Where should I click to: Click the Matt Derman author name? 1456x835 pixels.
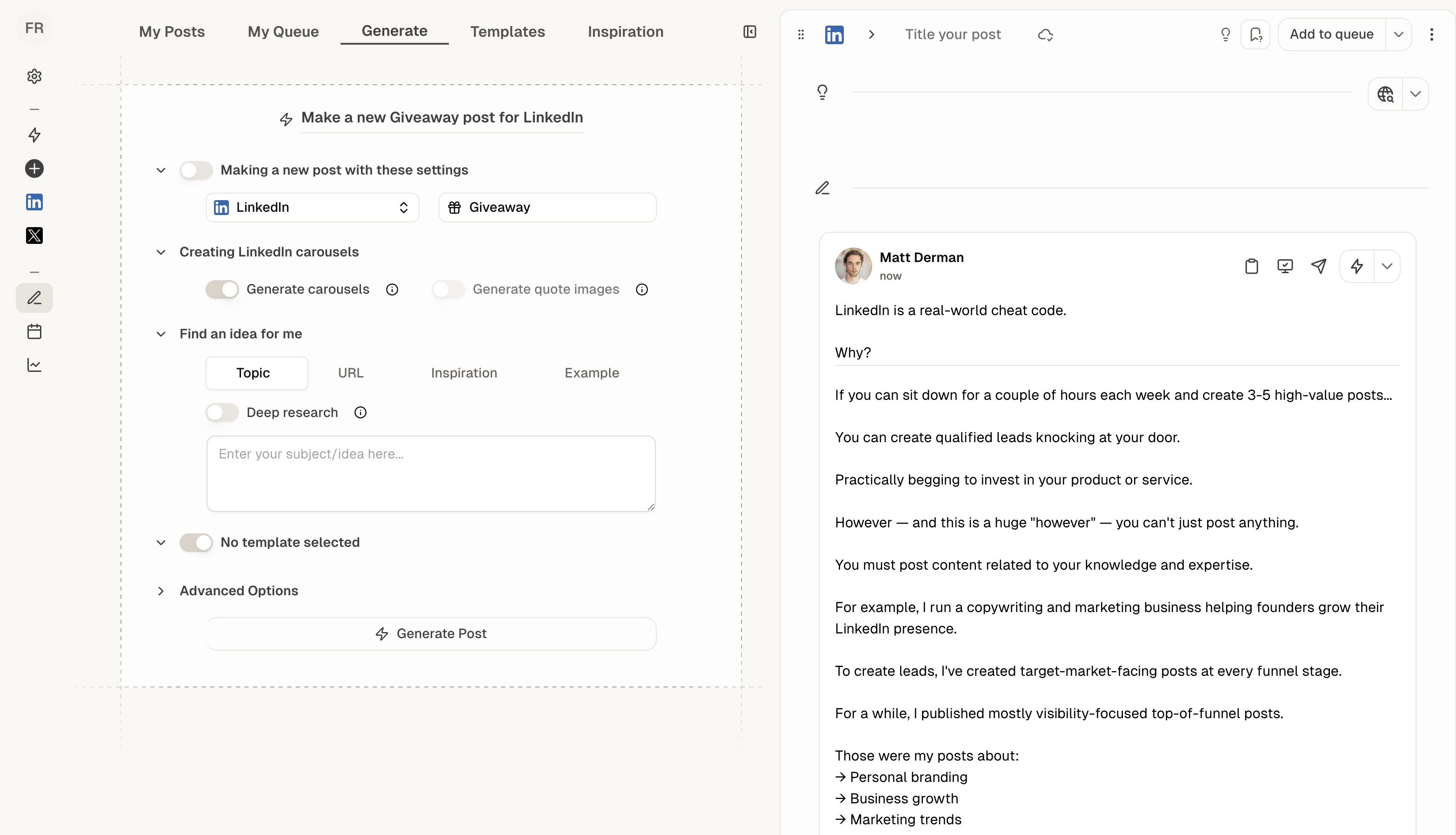(922, 257)
